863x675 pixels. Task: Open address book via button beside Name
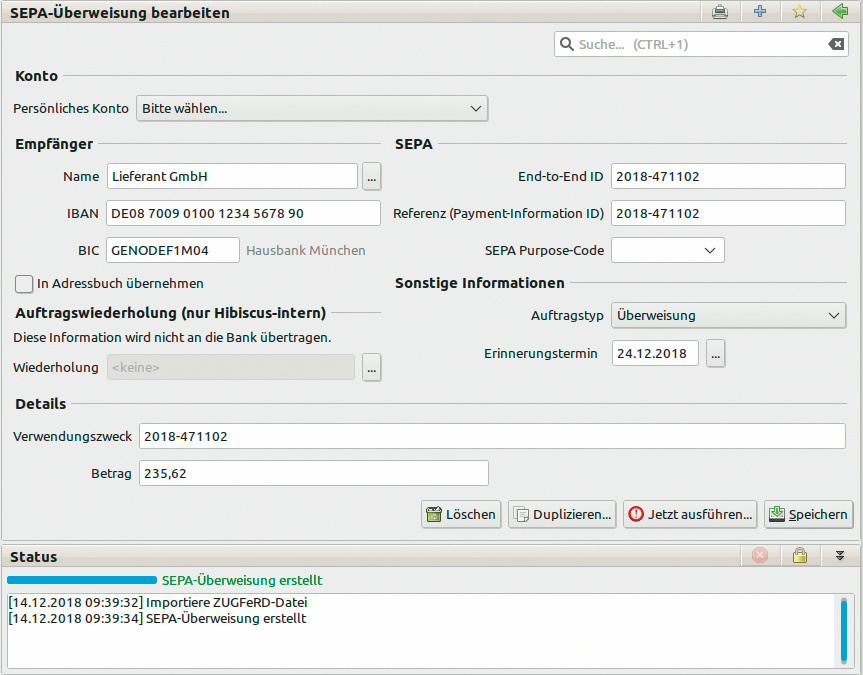coord(371,177)
